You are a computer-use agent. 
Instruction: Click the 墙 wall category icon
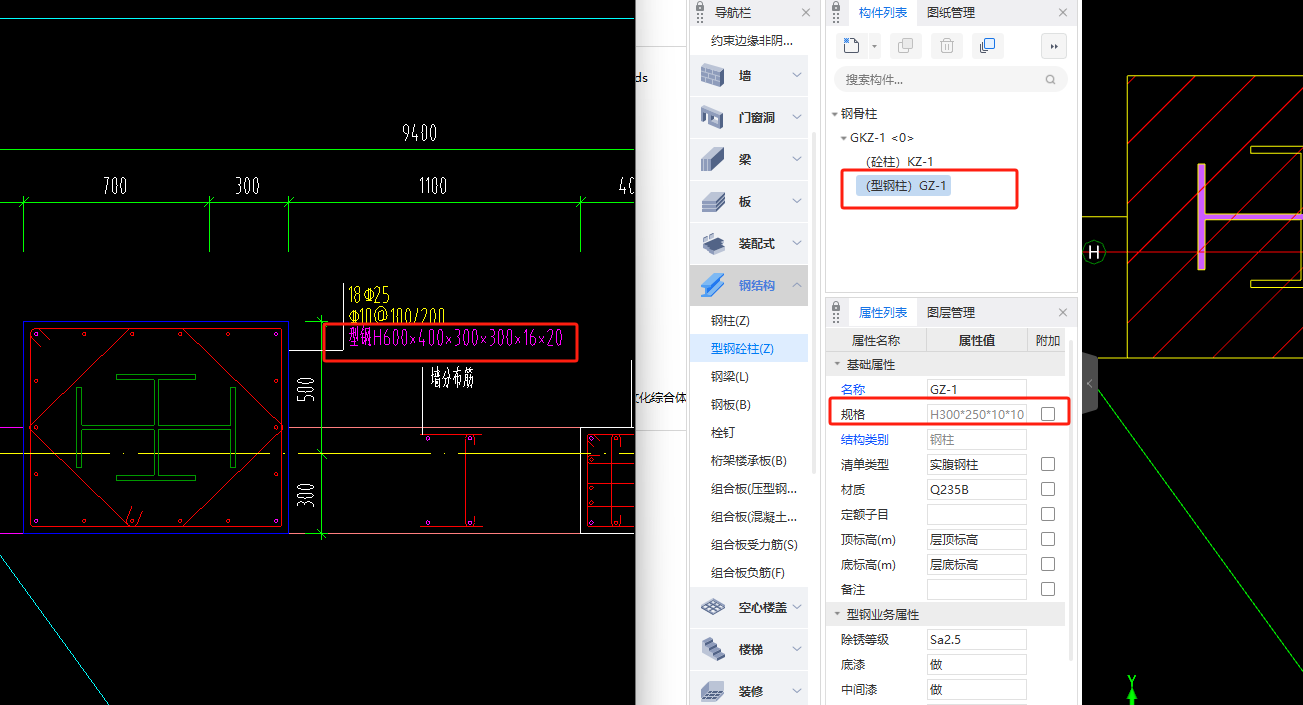pyautogui.click(x=712, y=75)
